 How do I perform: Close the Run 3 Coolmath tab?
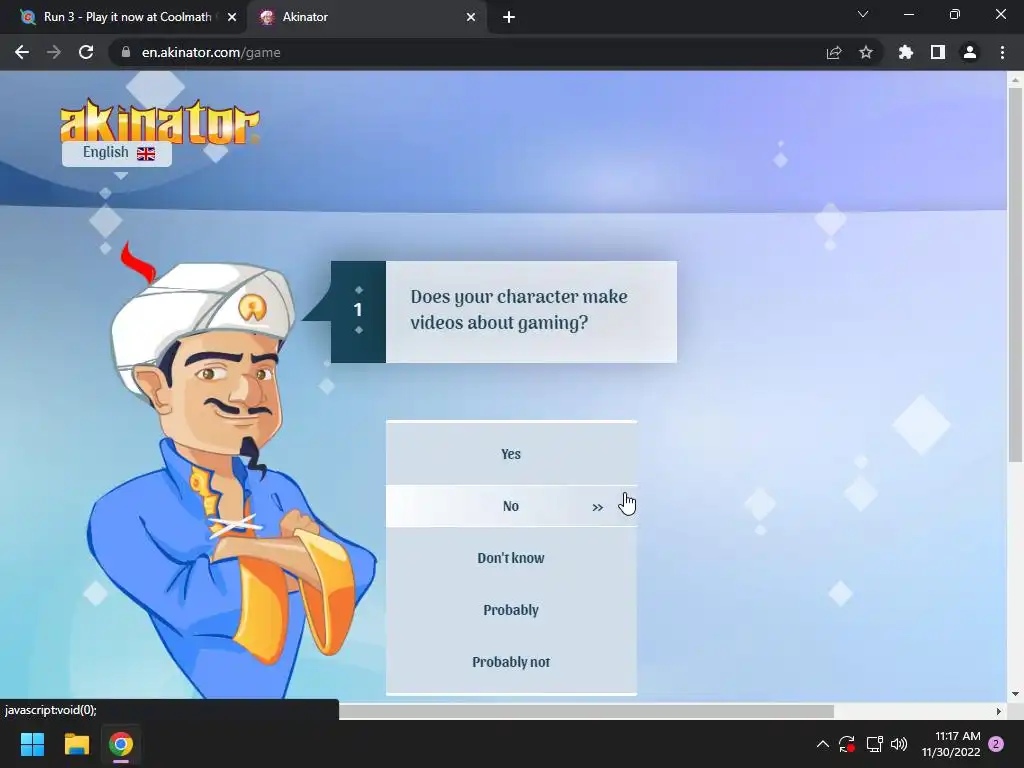click(x=232, y=17)
